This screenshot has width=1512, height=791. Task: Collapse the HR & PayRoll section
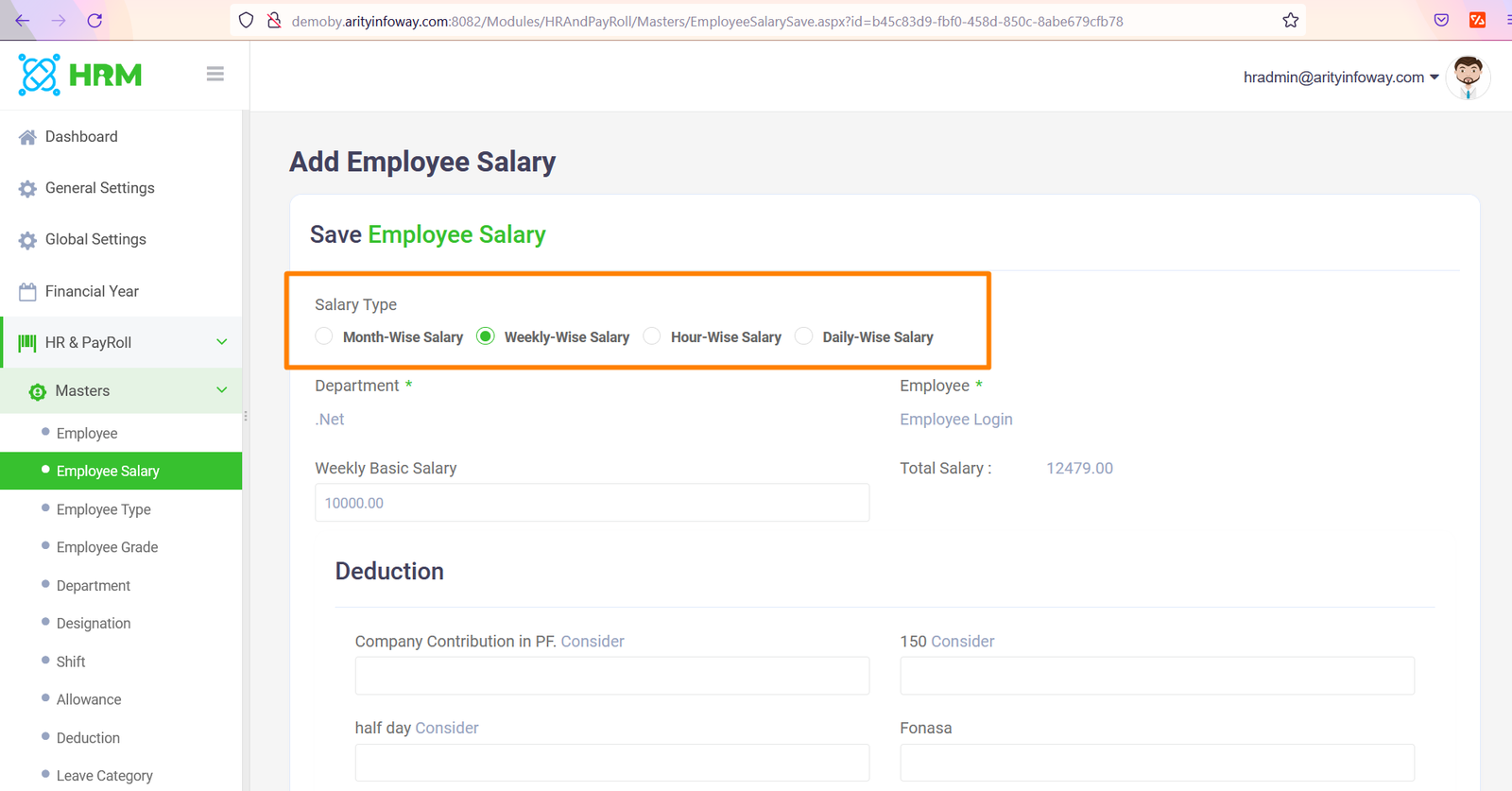pos(221,342)
